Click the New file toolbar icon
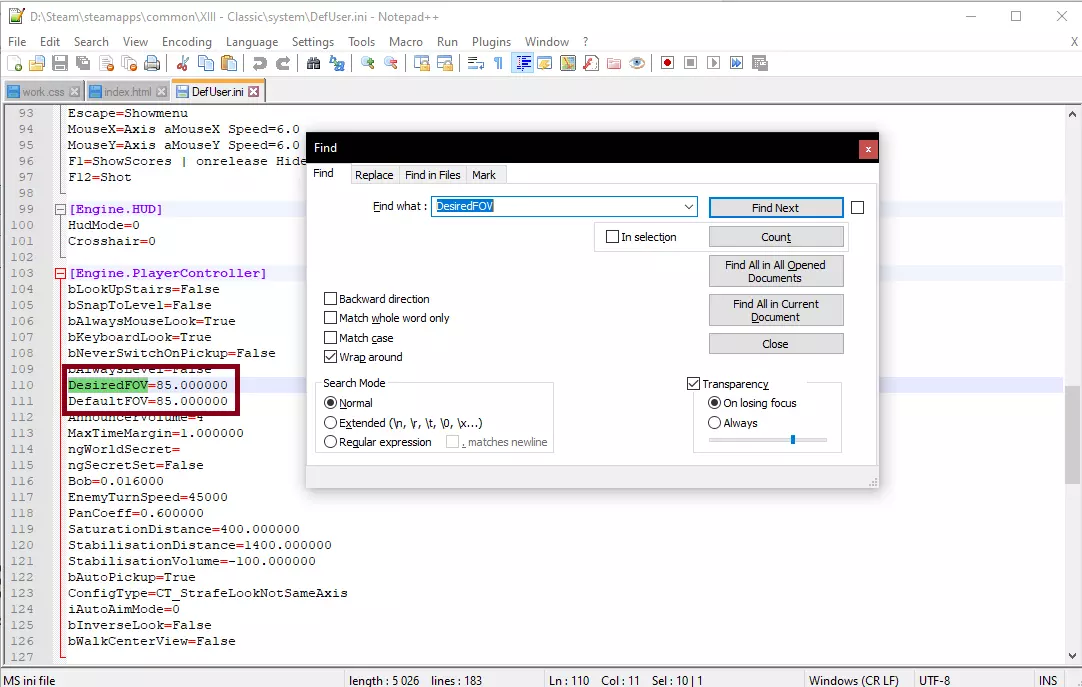This screenshot has width=1082, height=687. [14, 63]
